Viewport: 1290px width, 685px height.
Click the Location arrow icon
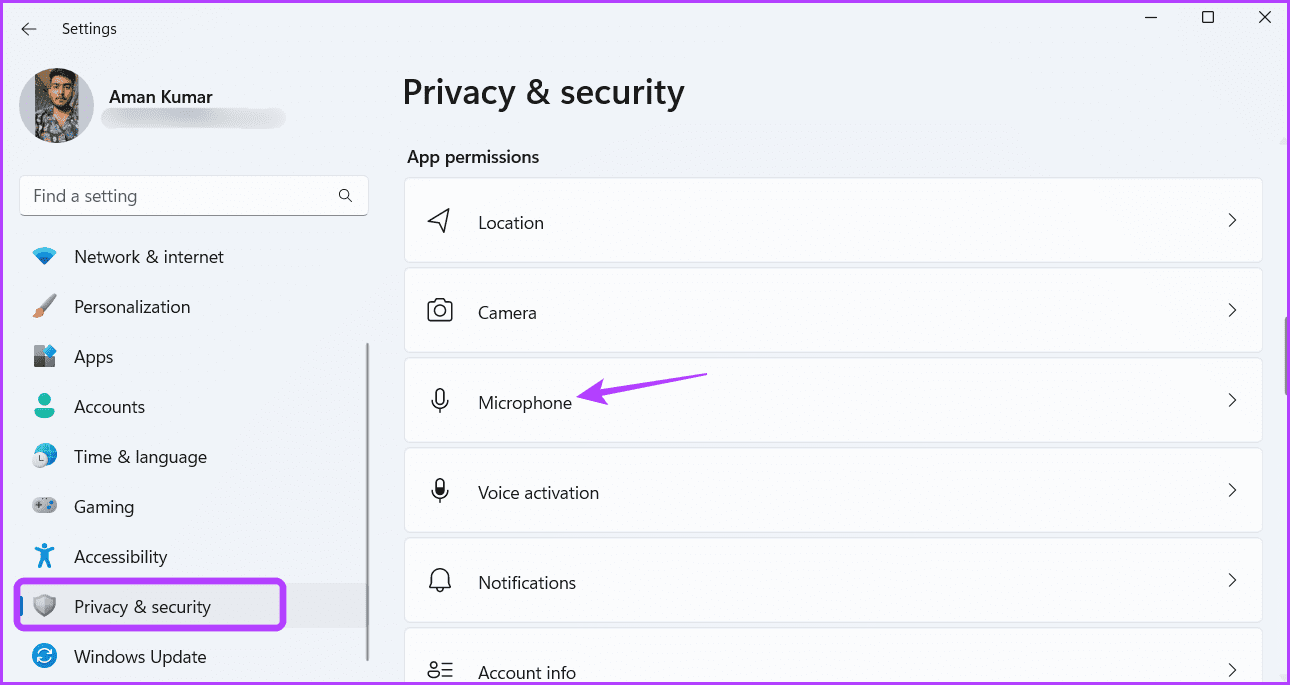click(439, 221)
